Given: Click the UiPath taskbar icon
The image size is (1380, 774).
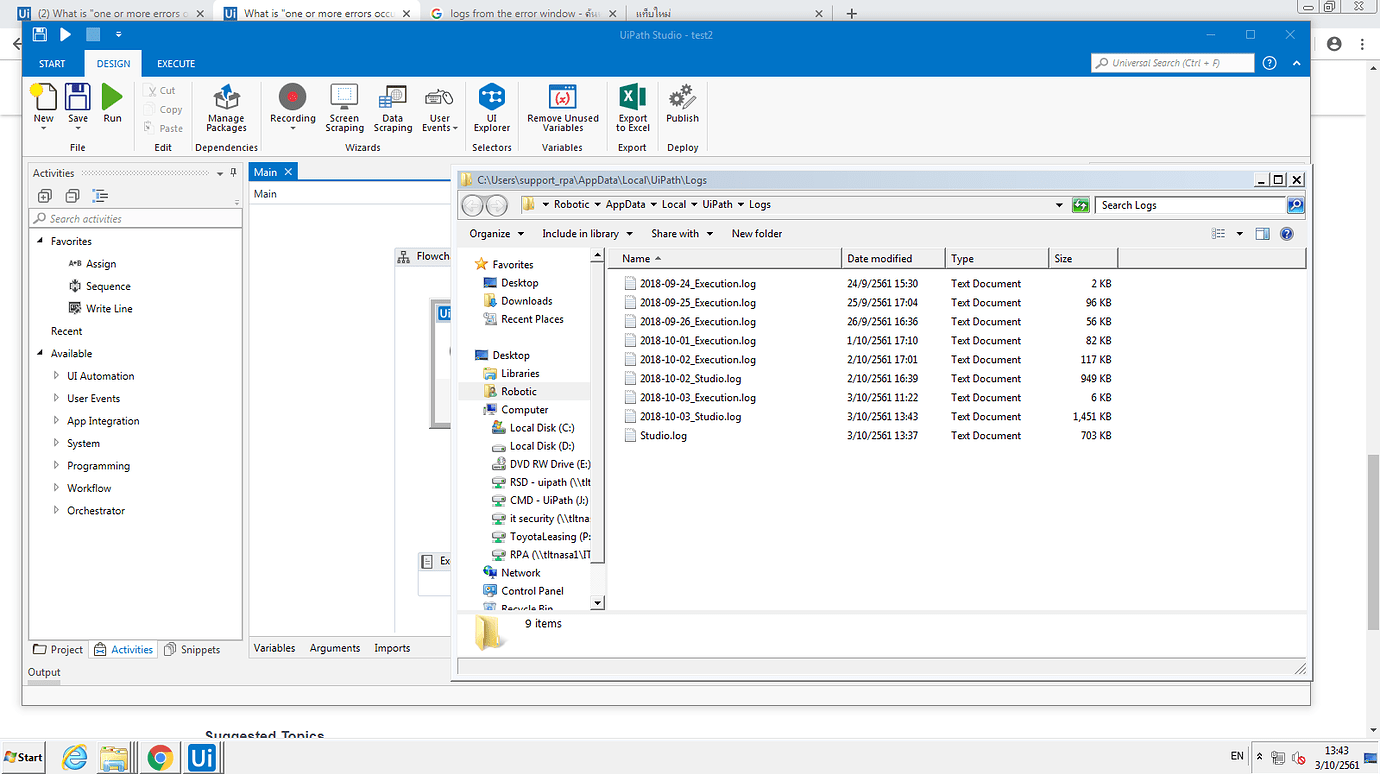Looking at the screenshot, I should tap(201, 758).
